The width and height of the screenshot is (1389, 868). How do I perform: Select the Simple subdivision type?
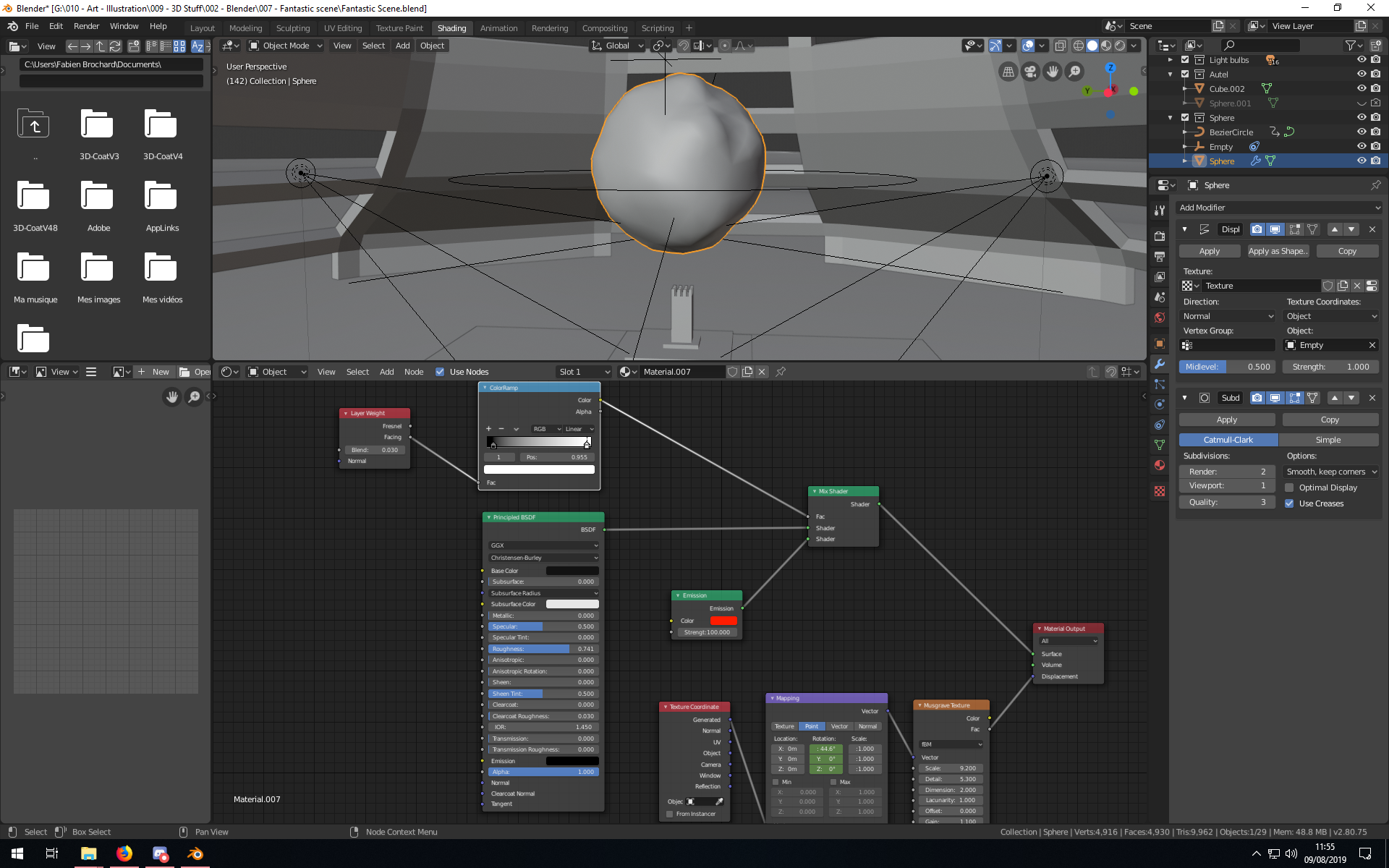tap(1328, 440)
